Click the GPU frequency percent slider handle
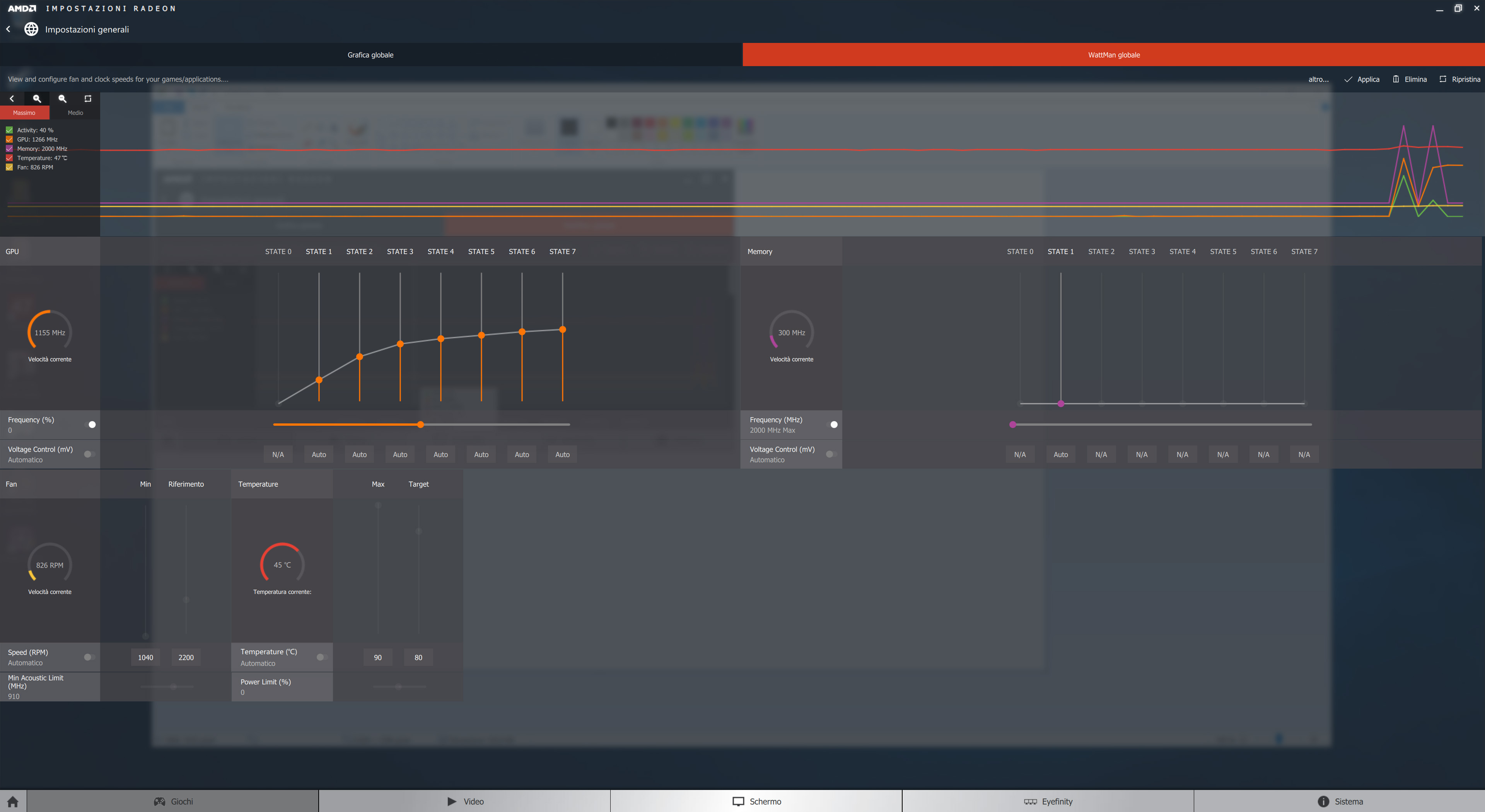Screen dimensions: 1485x812 [x=421, y=425]
